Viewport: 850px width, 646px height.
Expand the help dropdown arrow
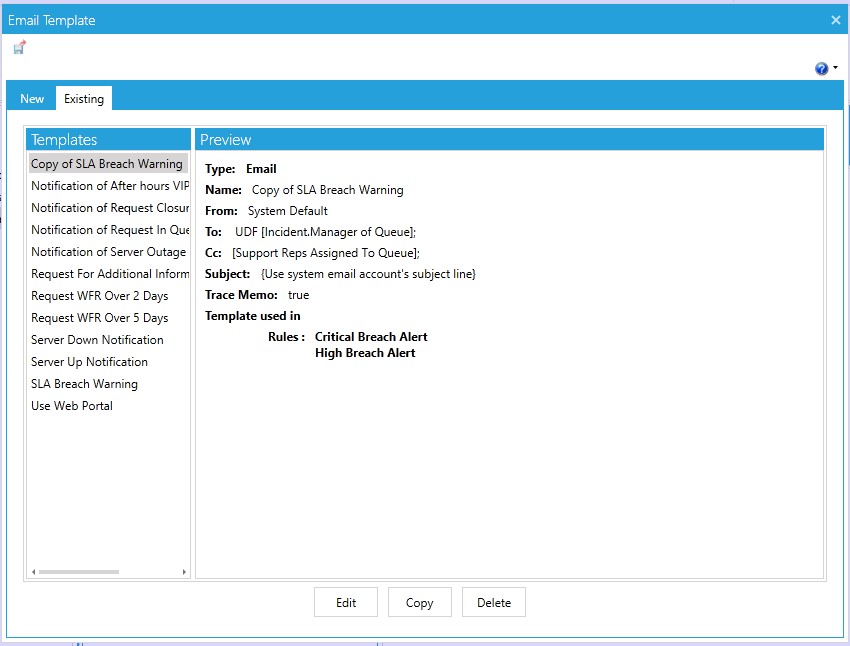[835, 68]
